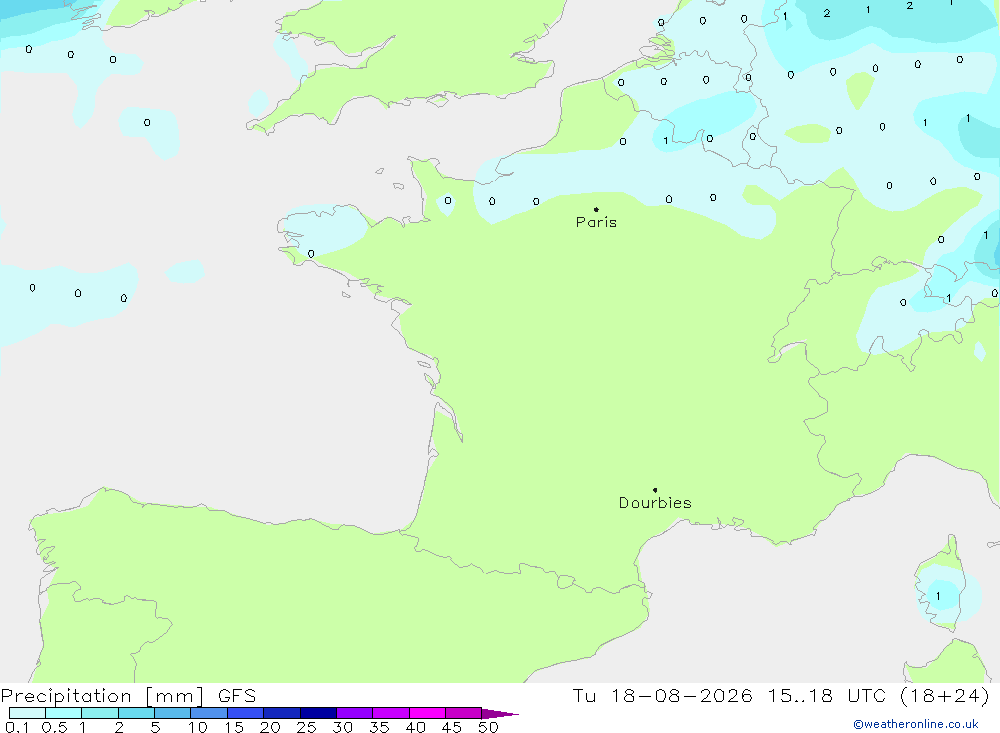Pick the 0.1–0.5 mm legend swatch

click(x=27, y=713)
